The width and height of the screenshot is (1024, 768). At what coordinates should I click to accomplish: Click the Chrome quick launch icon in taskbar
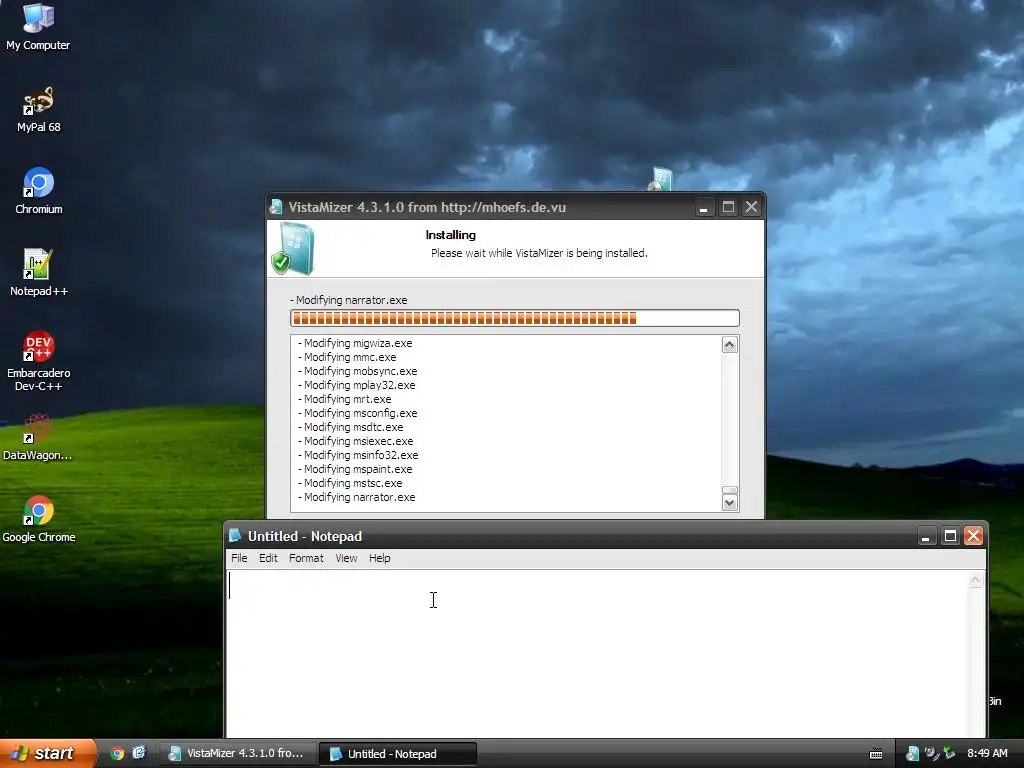click(x=117, y=754)
